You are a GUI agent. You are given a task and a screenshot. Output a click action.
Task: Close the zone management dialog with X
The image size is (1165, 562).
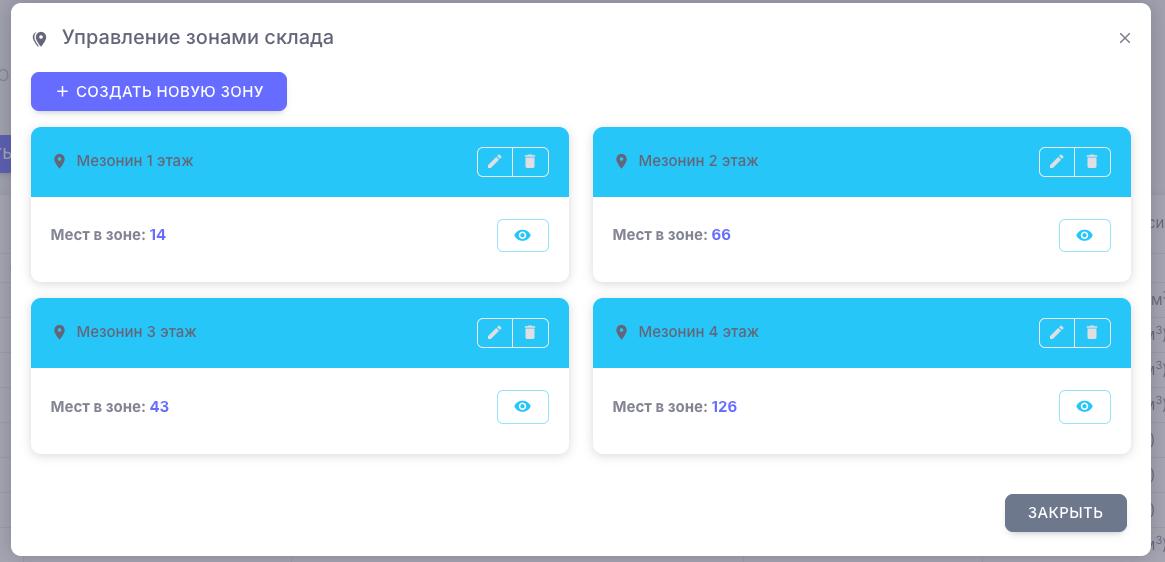(1125, 38)
